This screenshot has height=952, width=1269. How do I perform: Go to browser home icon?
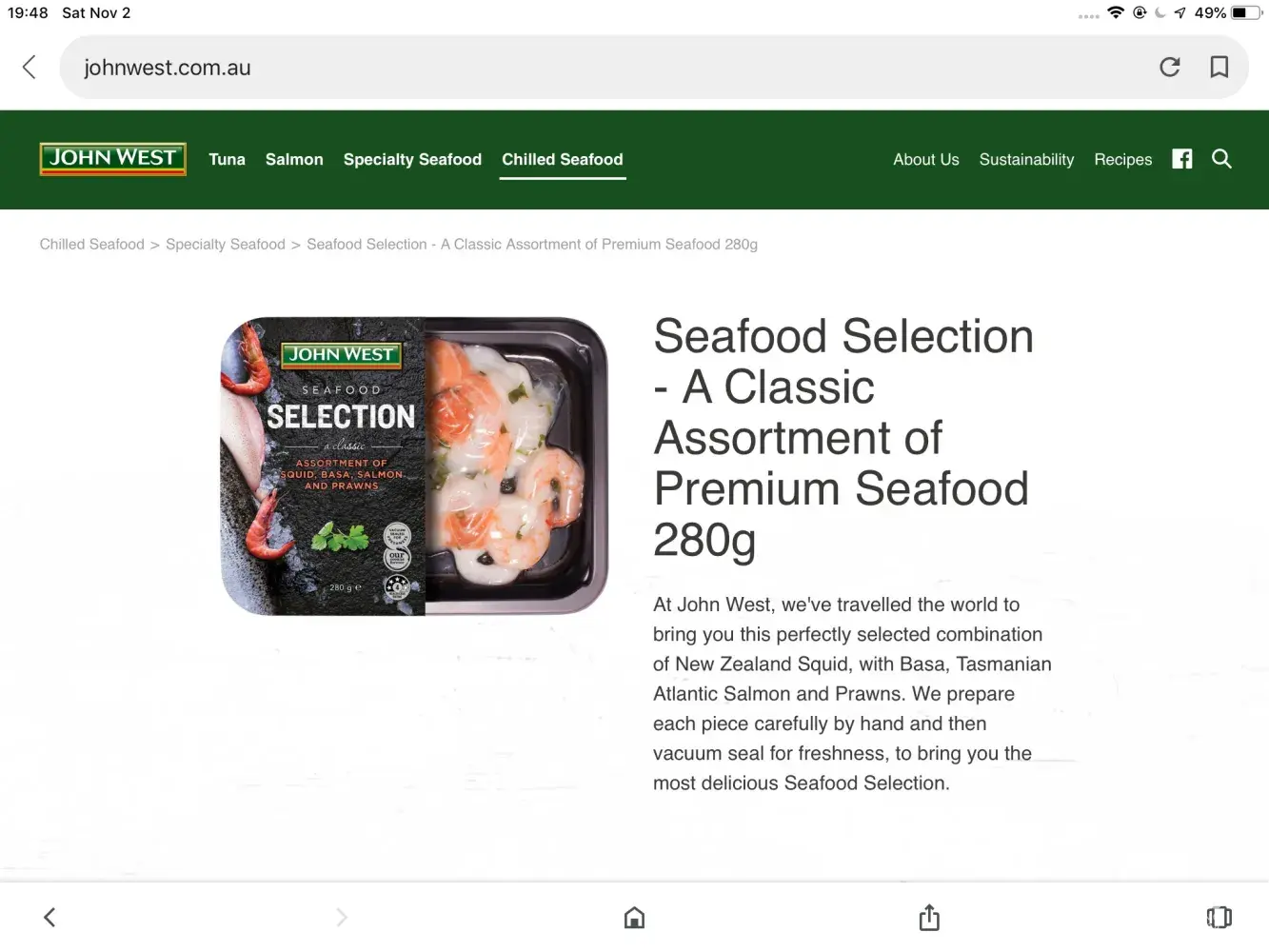click(x=634, y=918)
